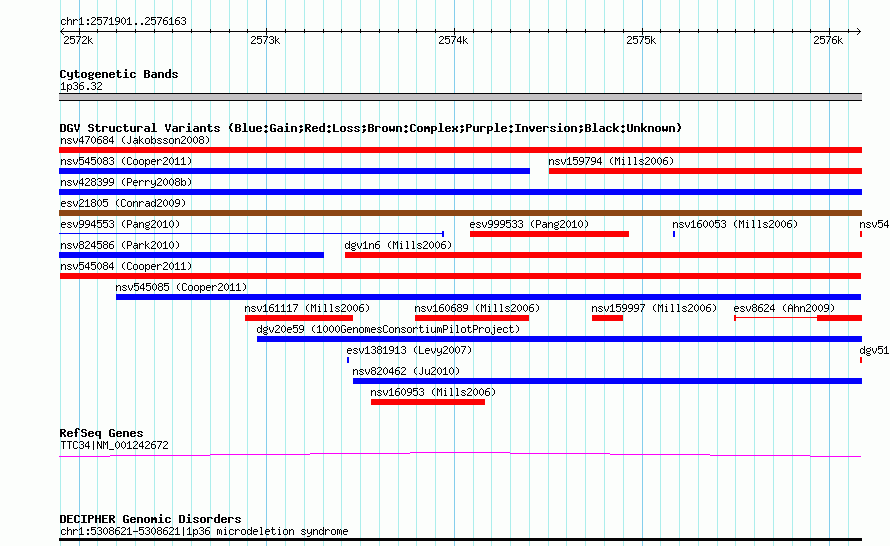Open the nsv545084 (Cooper2011) red loss bar
The image size is (890, 546).
tap(460, 276)
